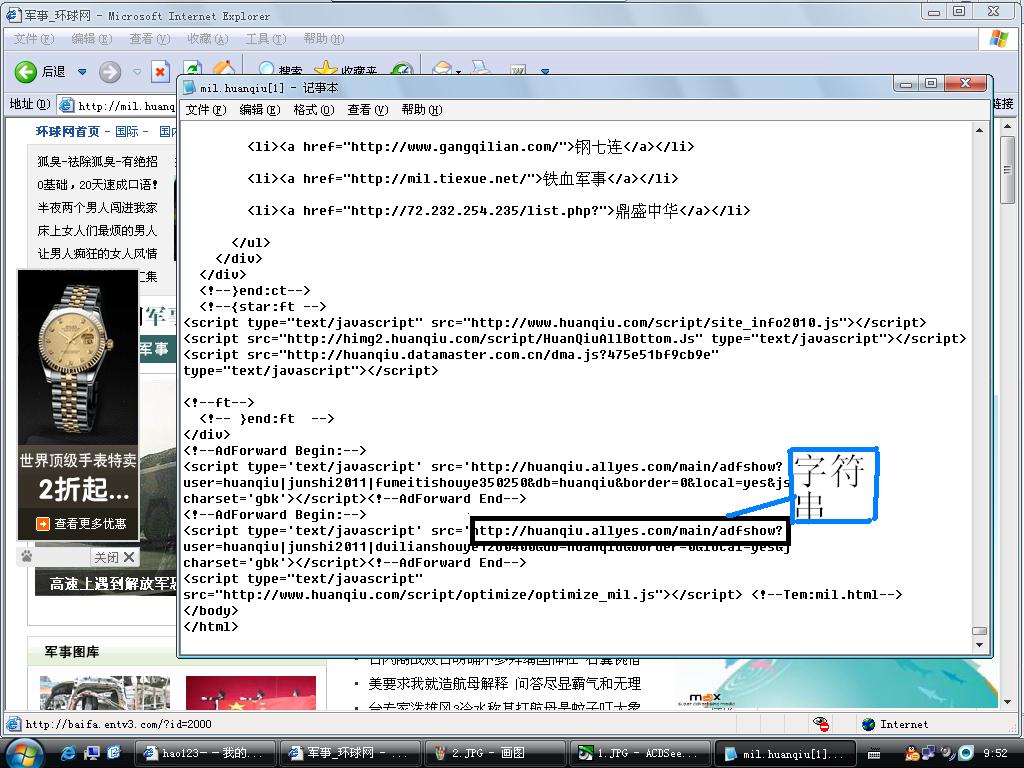Open the 收藏夹 favorites star in IE toolbar
Image resolution: width=1024 pixels, height=768 pixels.
[345, 69]
